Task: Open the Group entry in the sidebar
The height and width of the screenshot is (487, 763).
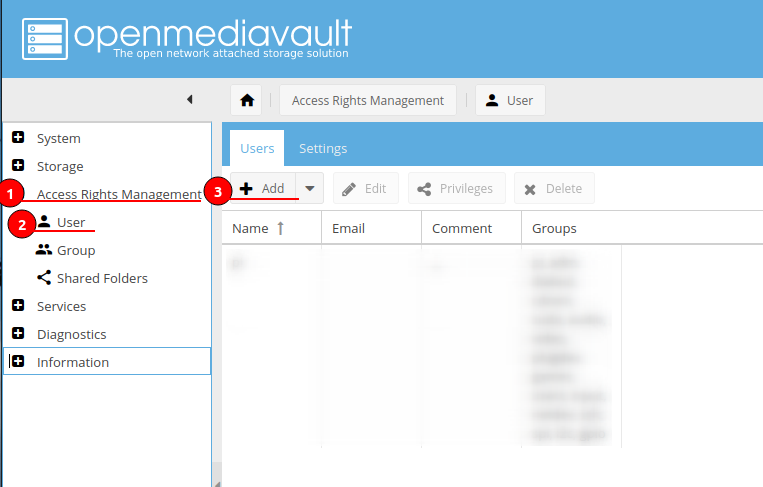Action: tap(76, 251)
